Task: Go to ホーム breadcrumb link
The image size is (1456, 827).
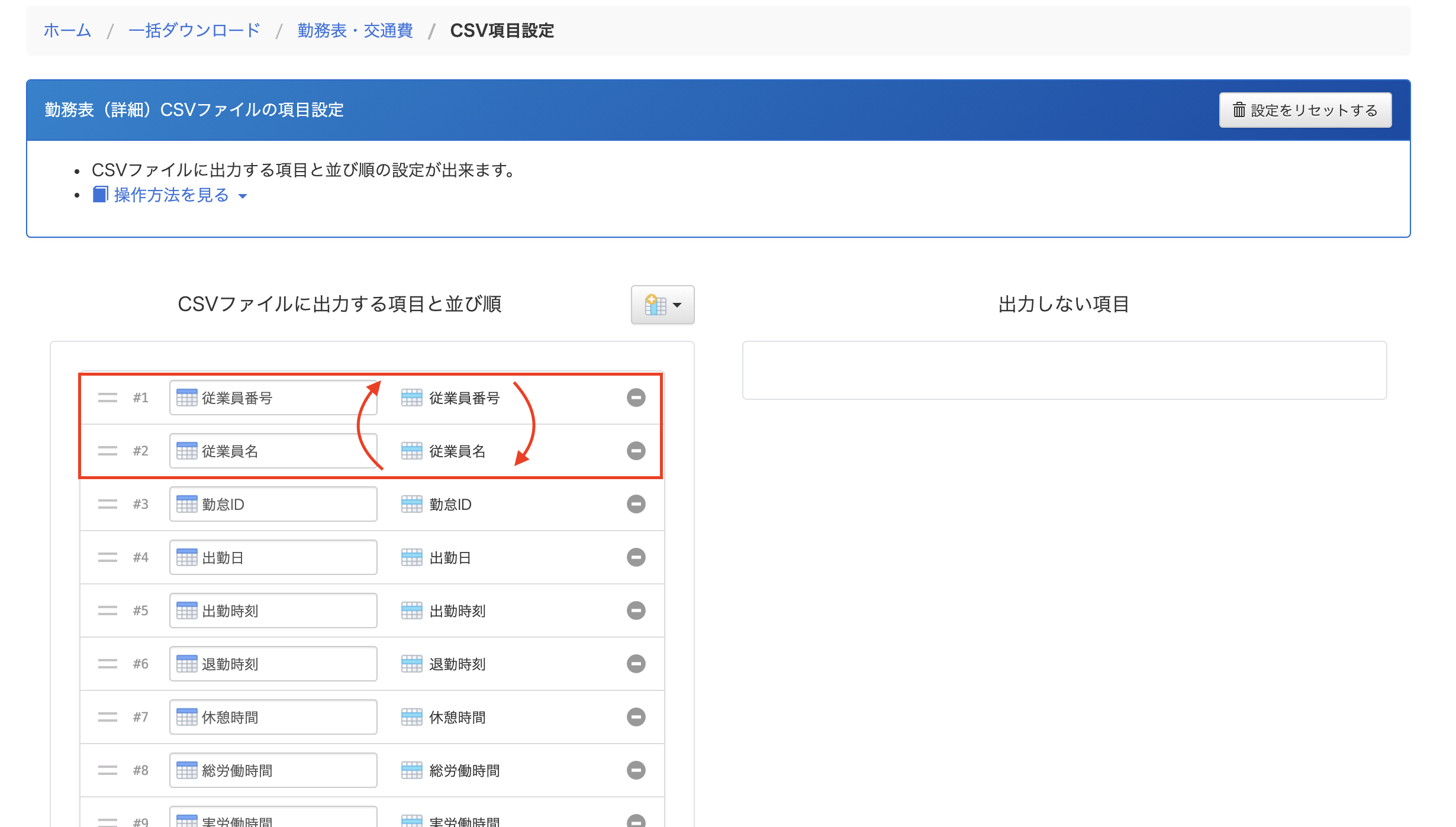Action: pos(67,31)
